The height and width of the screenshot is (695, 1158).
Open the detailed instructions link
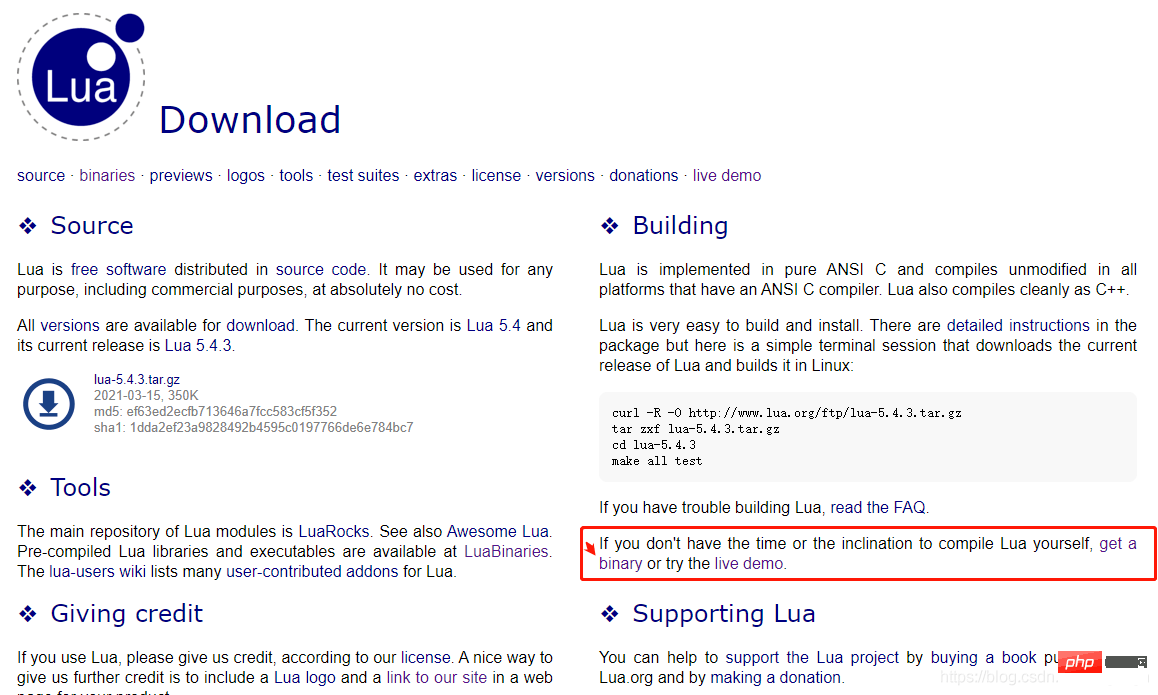coord(1018,325)
